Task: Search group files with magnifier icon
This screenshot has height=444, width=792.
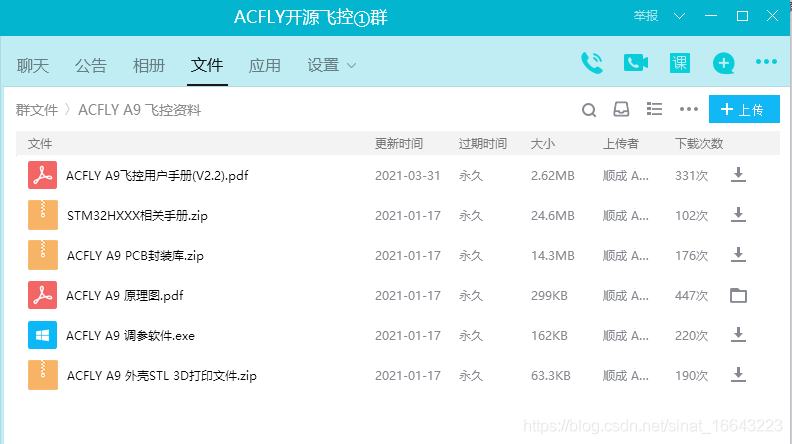Action: (x=589, y=110)
